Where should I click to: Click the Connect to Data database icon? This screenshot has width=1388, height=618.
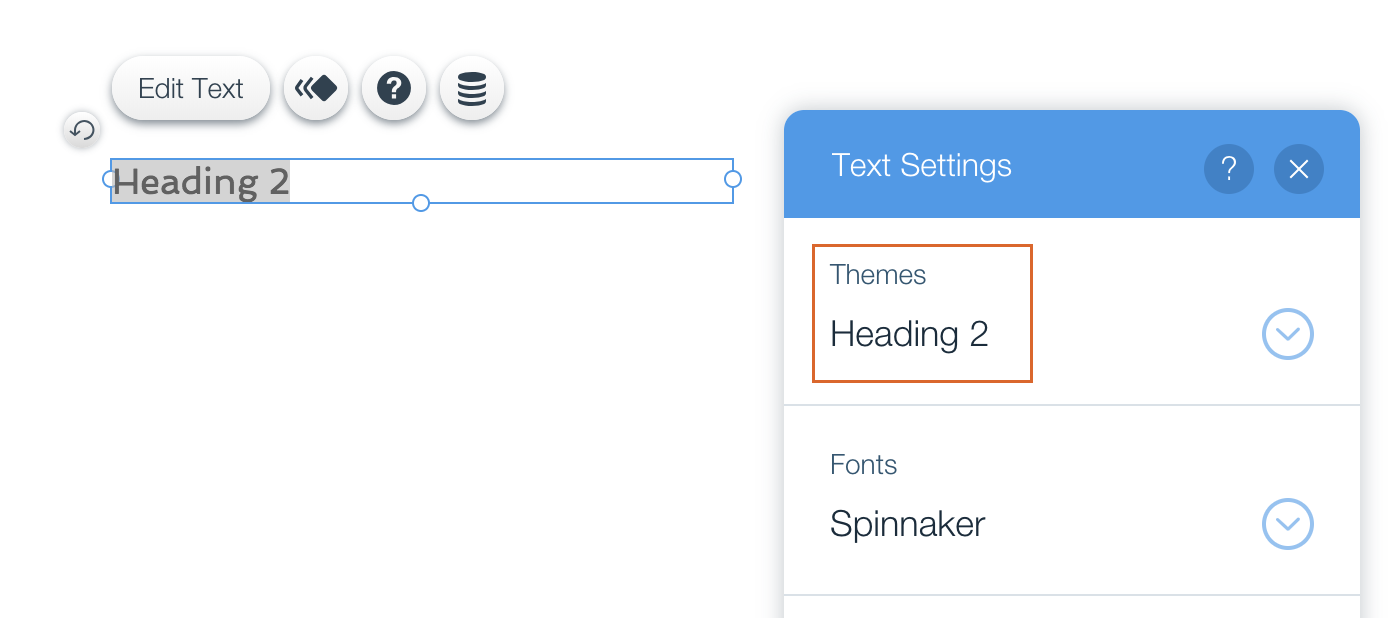[x=472, y=89]
